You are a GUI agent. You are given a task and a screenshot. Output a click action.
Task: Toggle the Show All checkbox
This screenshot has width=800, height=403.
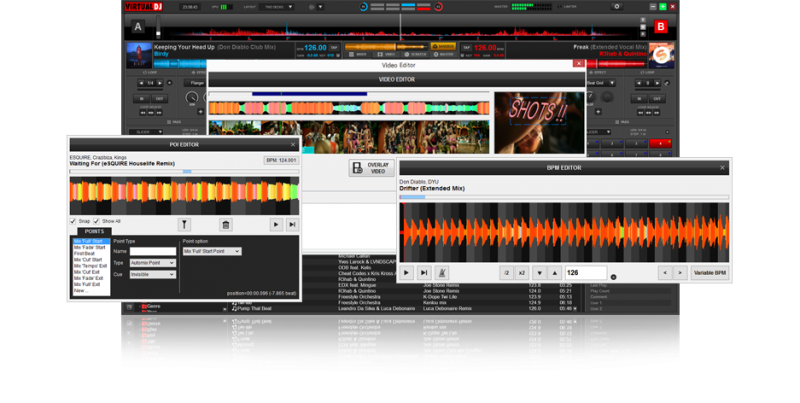click(96, 221)
